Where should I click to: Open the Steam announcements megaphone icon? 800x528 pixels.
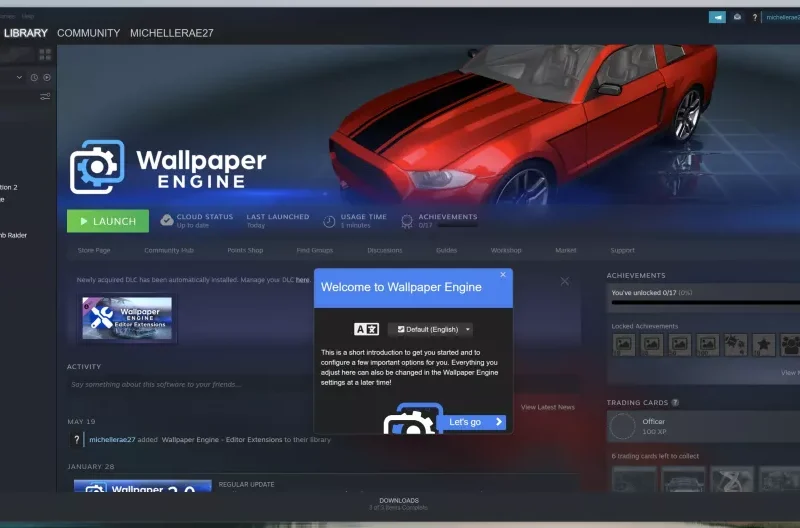pyautogui.click(x=717, y=17)
